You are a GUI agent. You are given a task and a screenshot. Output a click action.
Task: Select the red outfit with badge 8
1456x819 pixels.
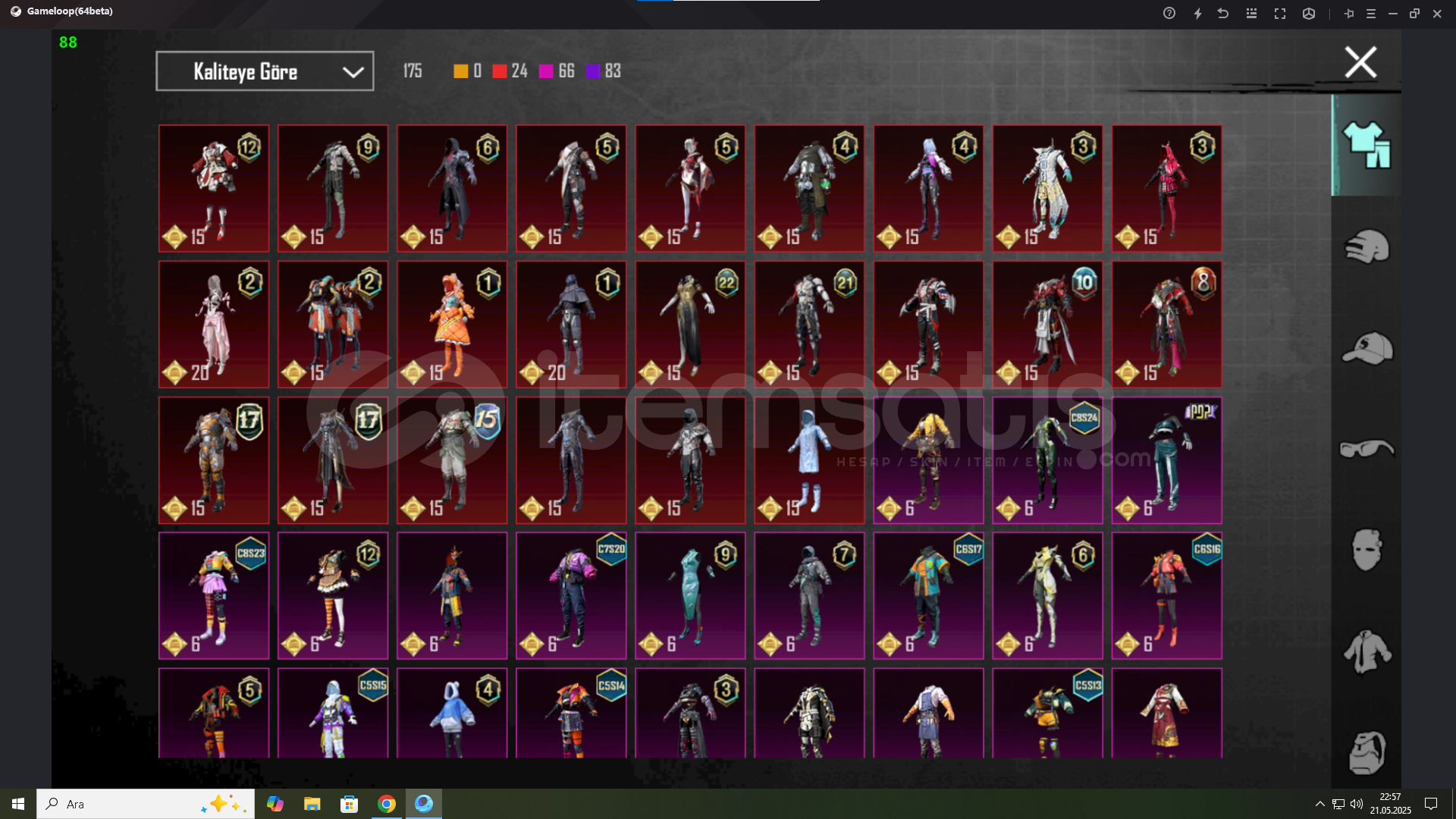click(x=1166, y=325)
